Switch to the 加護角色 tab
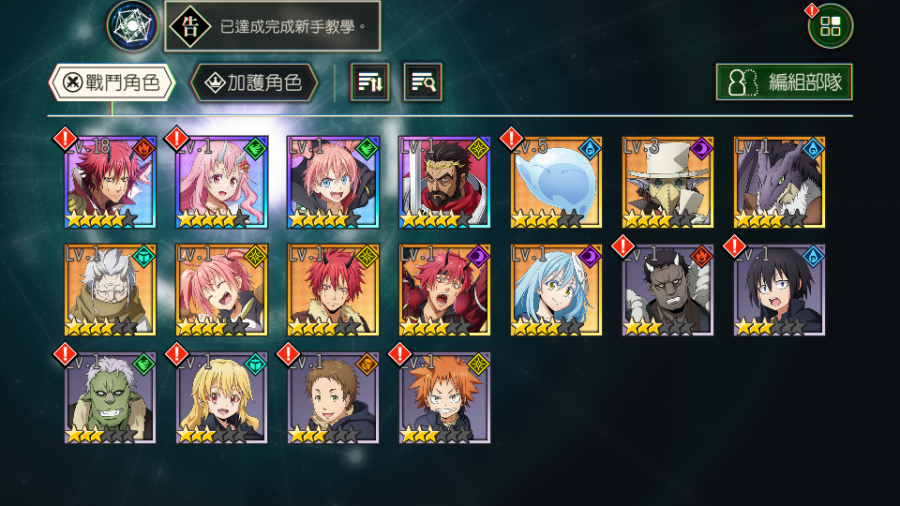 click(x=254, y=83)
